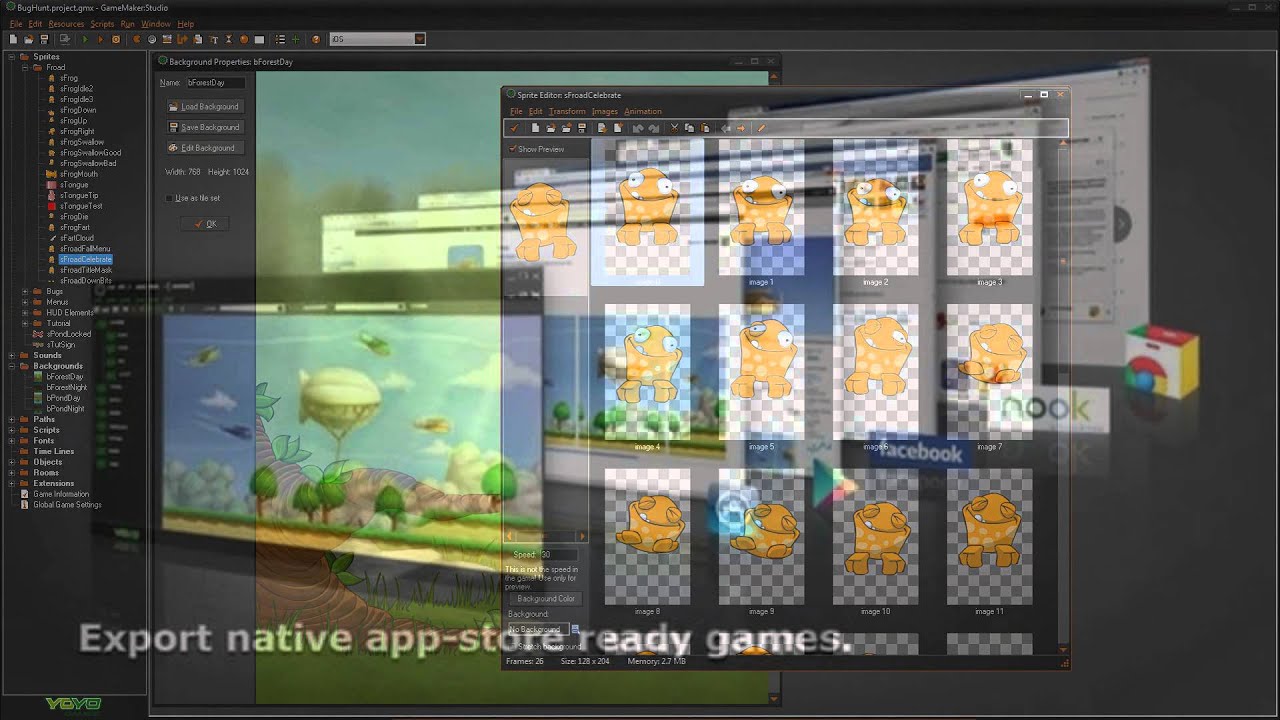Open the Images menu in Sprite Editor

pyautogui.click(x=605, y=111)
